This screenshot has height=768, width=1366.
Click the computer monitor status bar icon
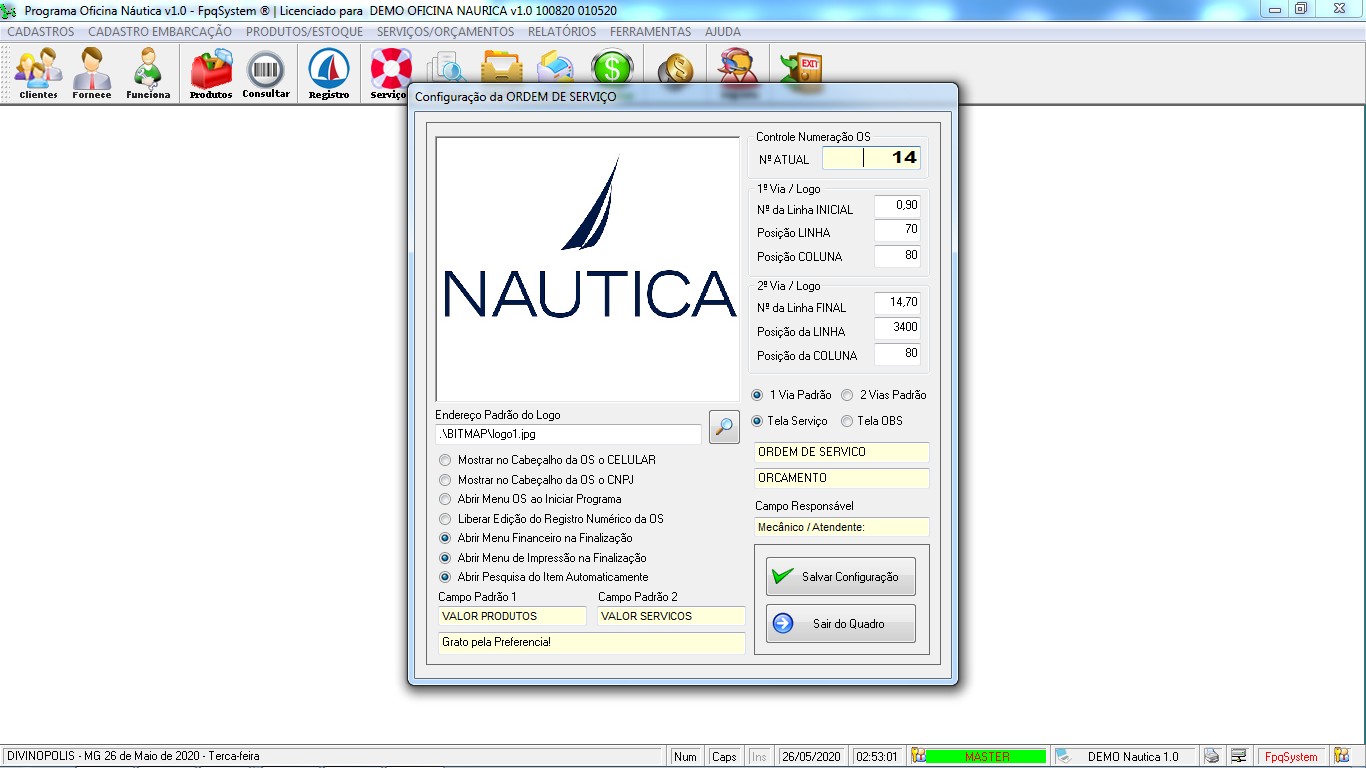tap(1239, 756)
